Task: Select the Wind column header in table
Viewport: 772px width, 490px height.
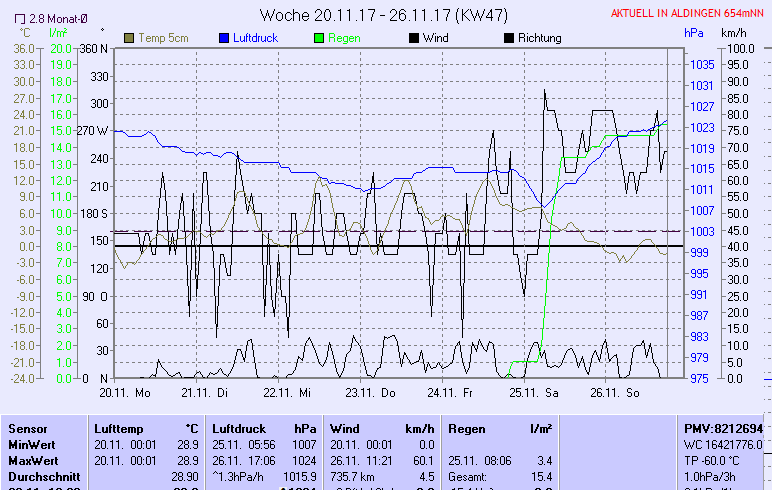Action: (x=344, y=428)
